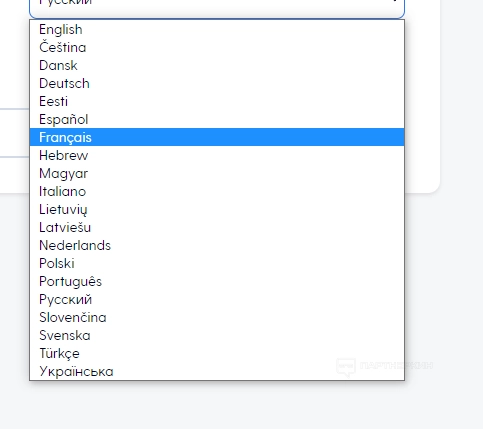The width and height of the screenshot is (483, 429).
Task: Choose Magyar from the dropdown
Action: 217,173
